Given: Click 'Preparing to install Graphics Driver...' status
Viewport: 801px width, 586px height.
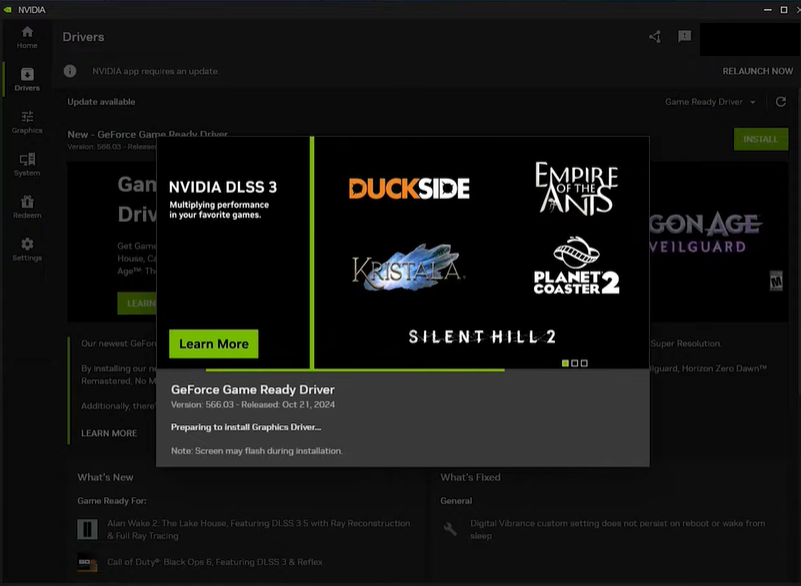Looking at the screenshot, I should [x=246, y=427].
